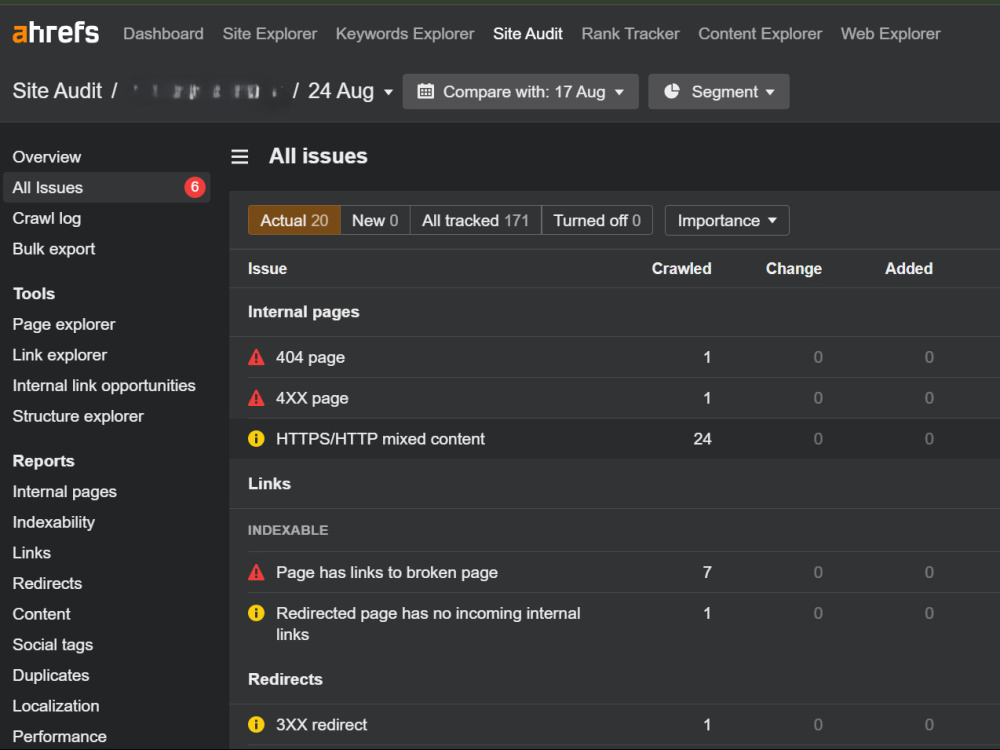
Task: Open the Links report in sidebar
Action: coord(31,552)
